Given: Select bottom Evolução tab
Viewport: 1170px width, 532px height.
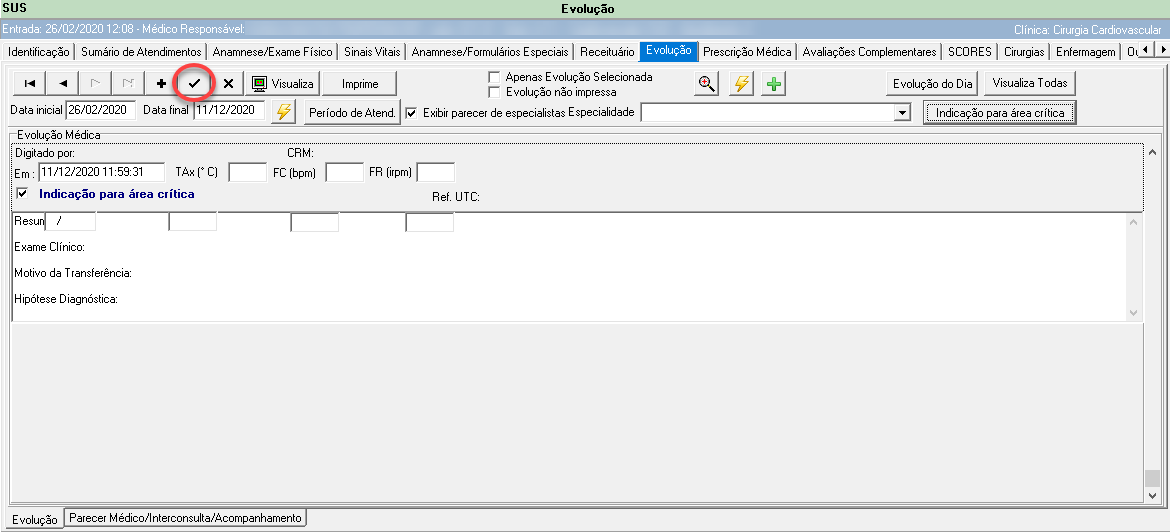Looking at the screenshot, I should (34, 519).
